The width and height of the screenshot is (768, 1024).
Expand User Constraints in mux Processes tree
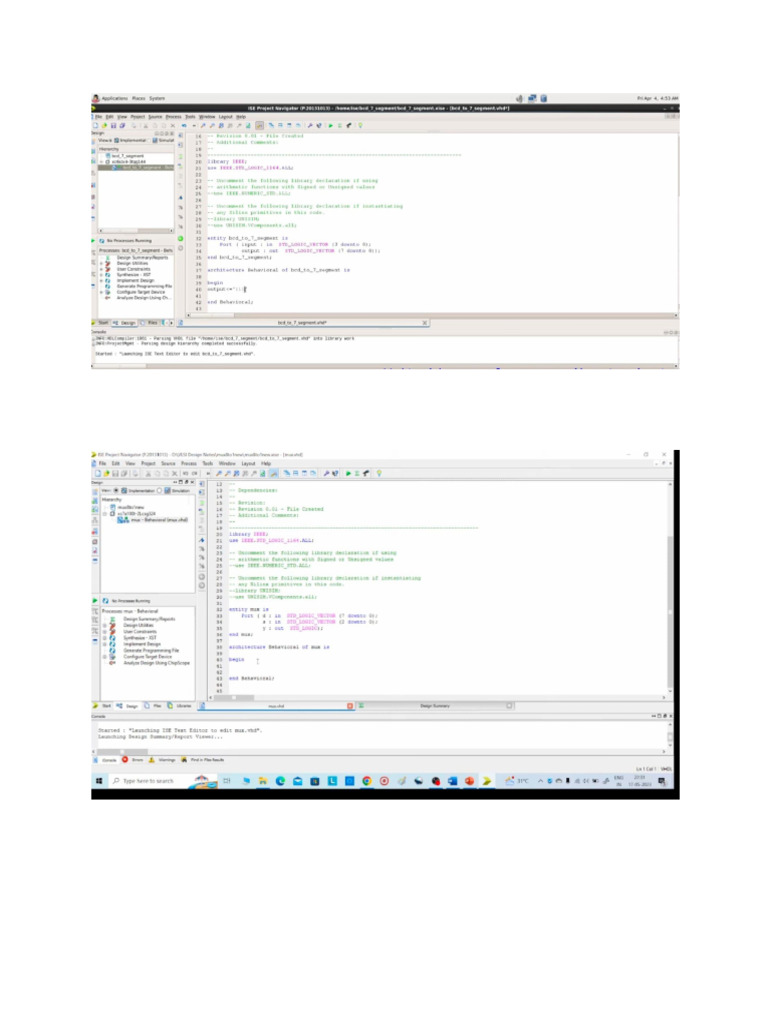(104, 632)
